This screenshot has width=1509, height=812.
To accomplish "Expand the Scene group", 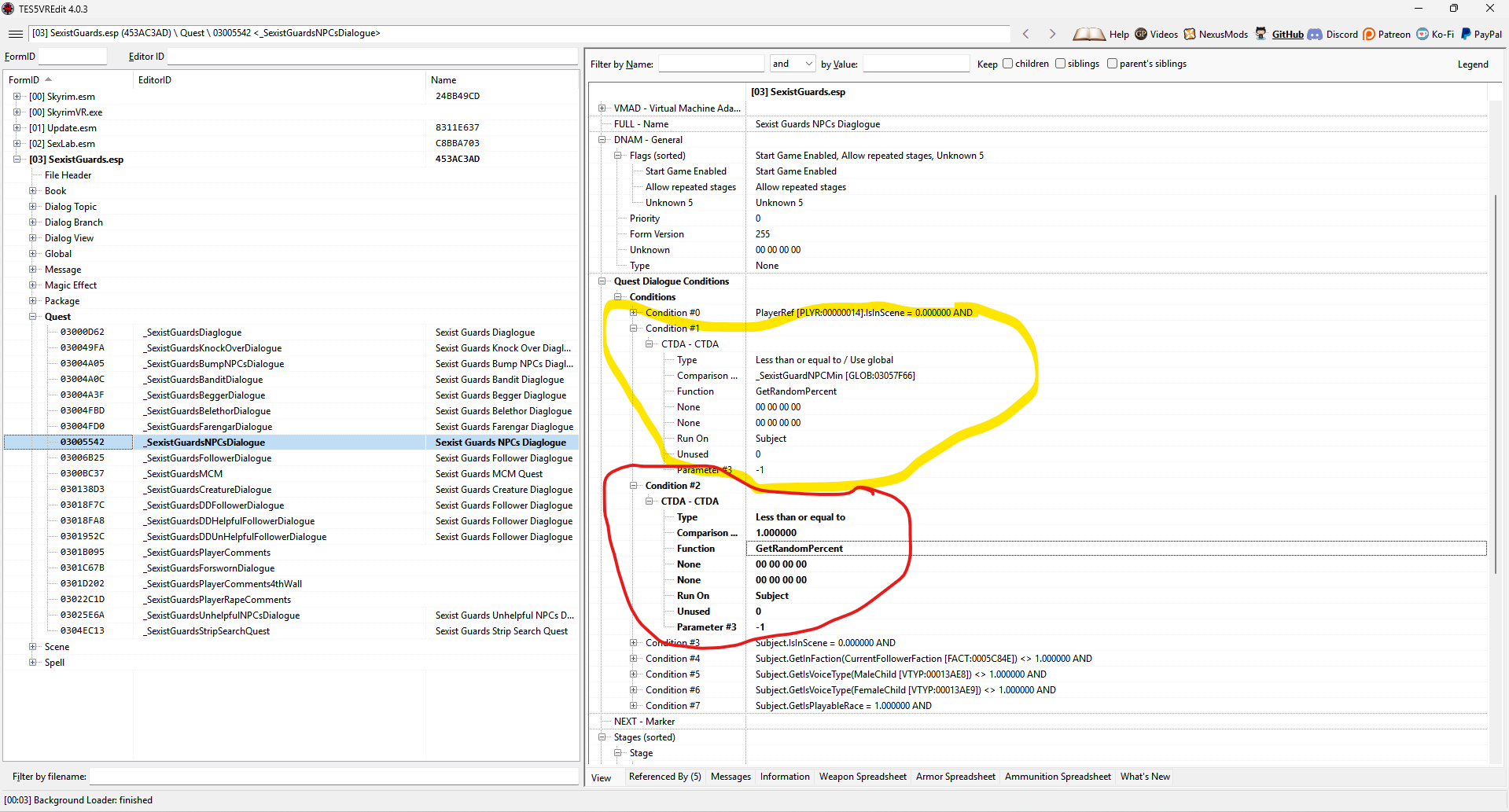I will point(33,647).
